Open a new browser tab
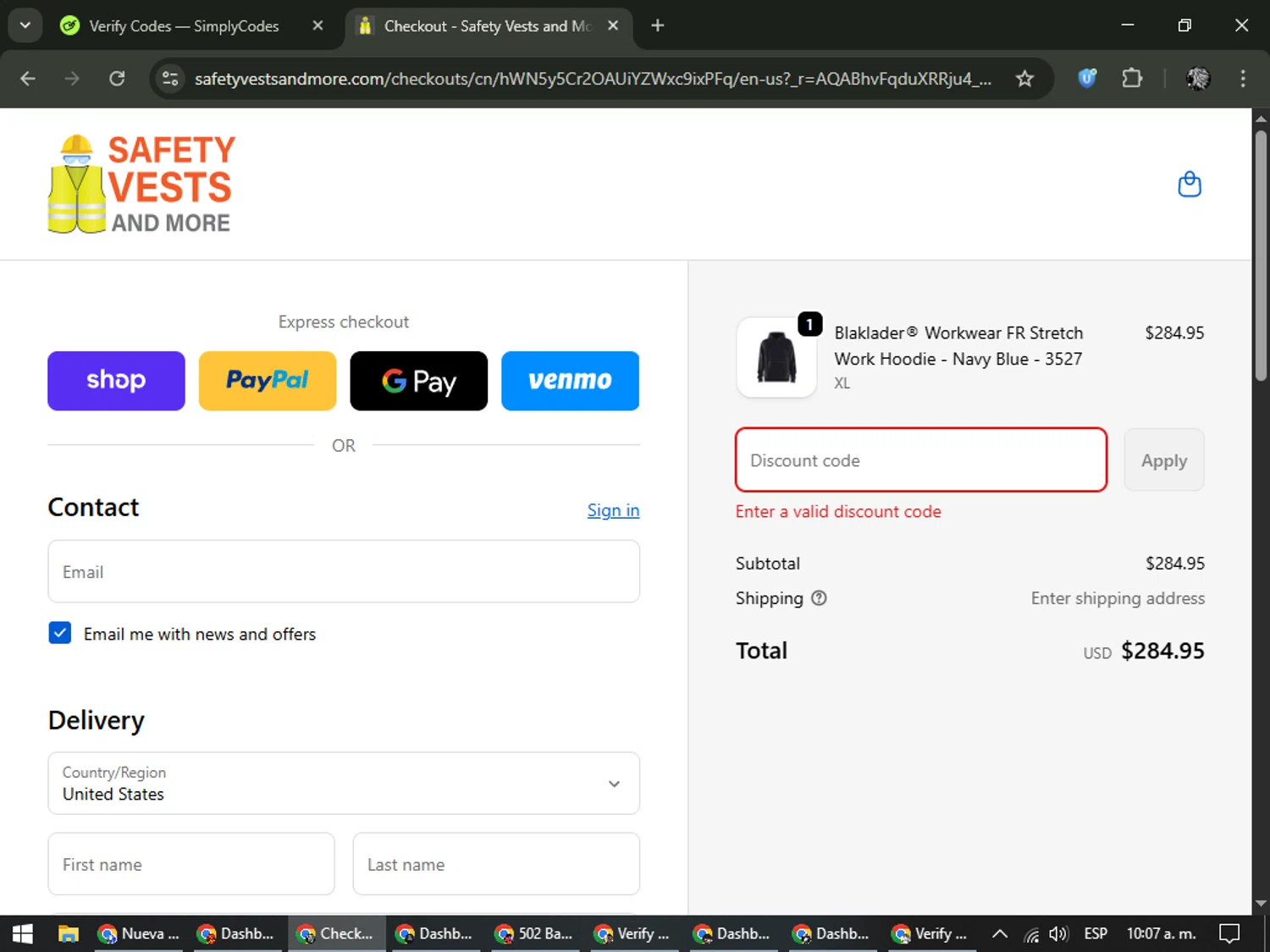 [657, 25]
